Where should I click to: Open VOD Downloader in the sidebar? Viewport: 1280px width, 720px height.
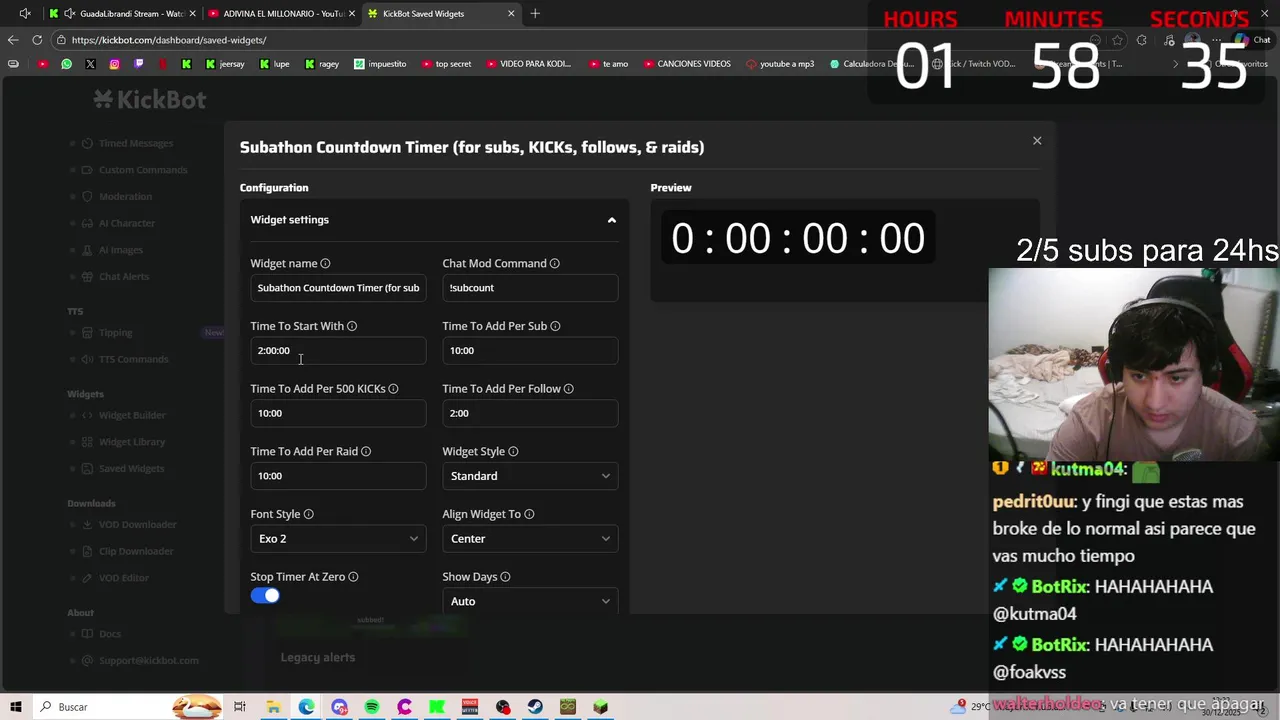pyautogui.click(x=137, y=524)
